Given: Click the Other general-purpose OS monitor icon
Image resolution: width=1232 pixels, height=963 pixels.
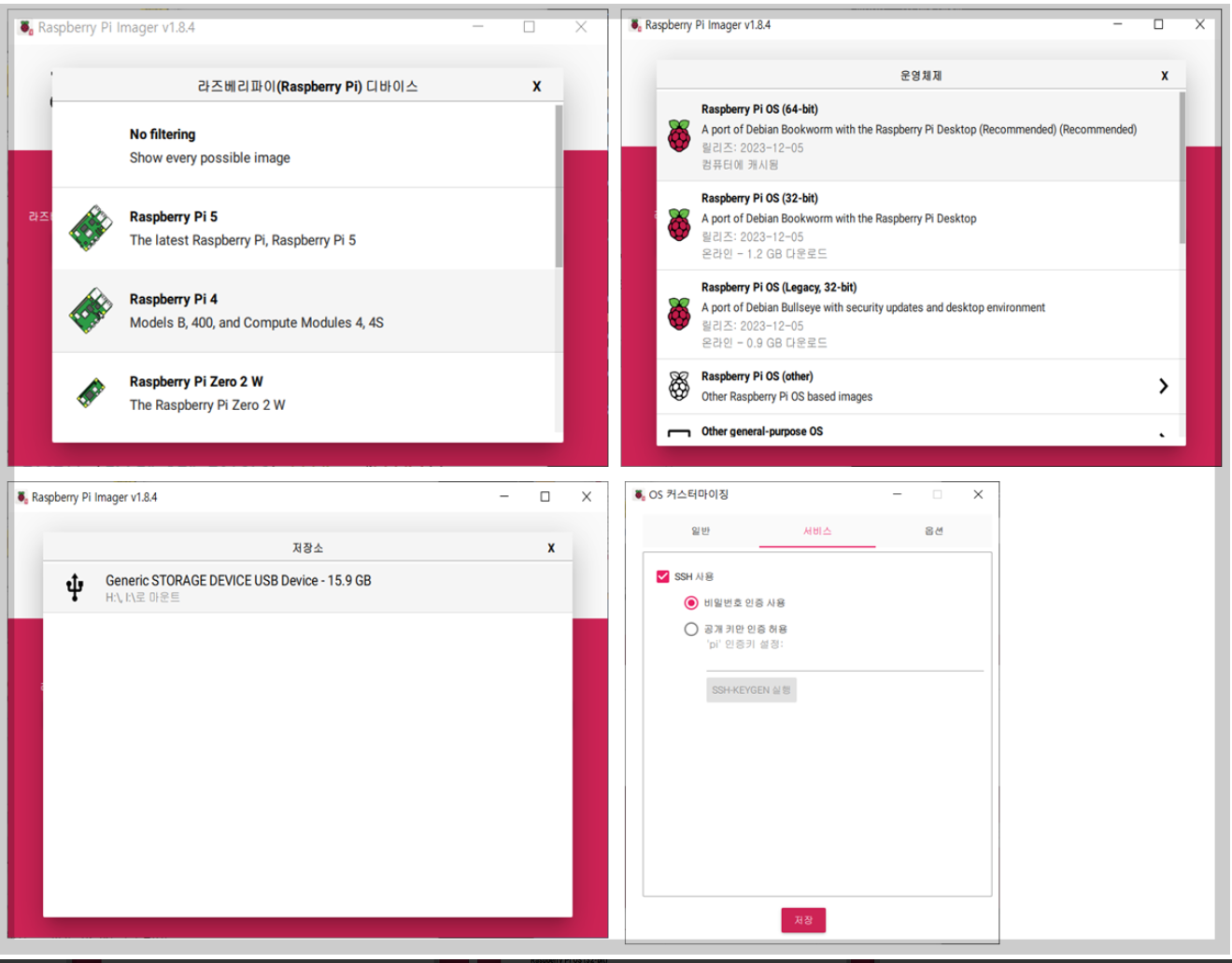Looking at the screenshot, I should pos(679,433).
